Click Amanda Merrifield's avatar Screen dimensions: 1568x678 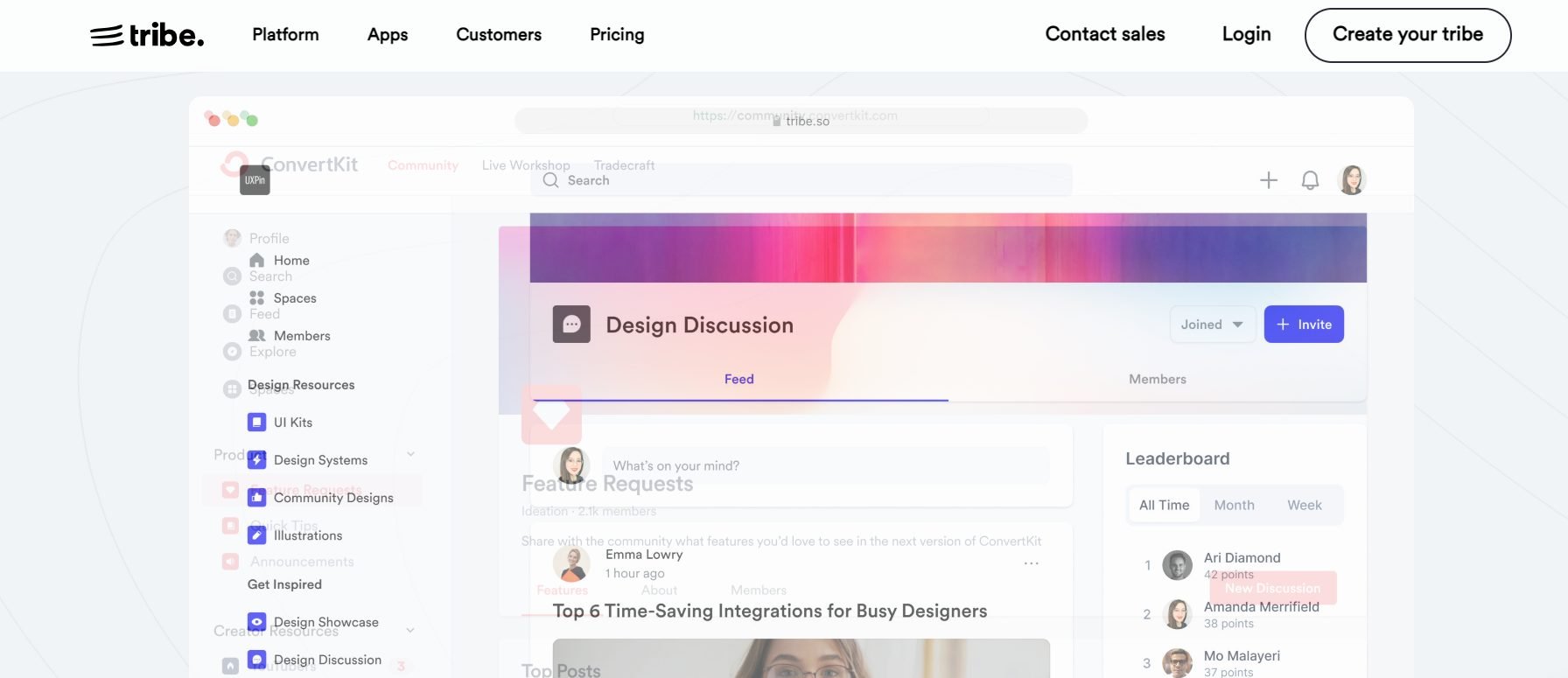(1178, 614)
